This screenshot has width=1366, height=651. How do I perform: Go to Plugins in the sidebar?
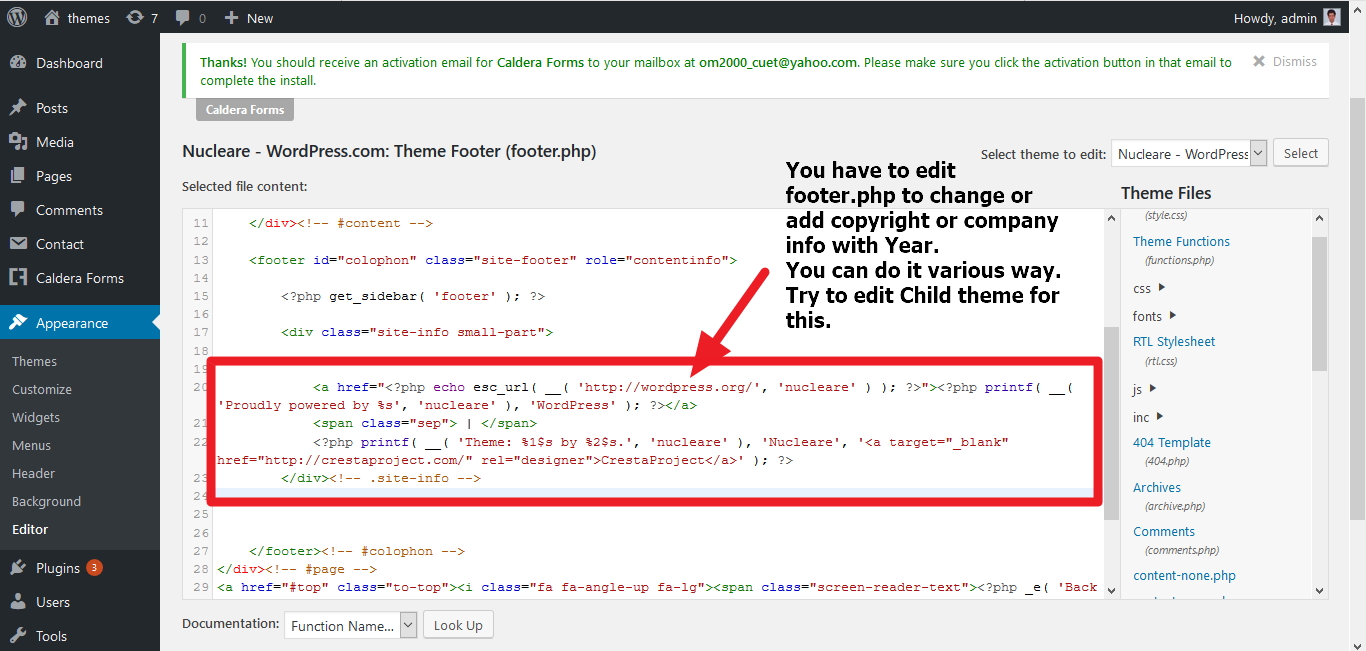point(58,568)
